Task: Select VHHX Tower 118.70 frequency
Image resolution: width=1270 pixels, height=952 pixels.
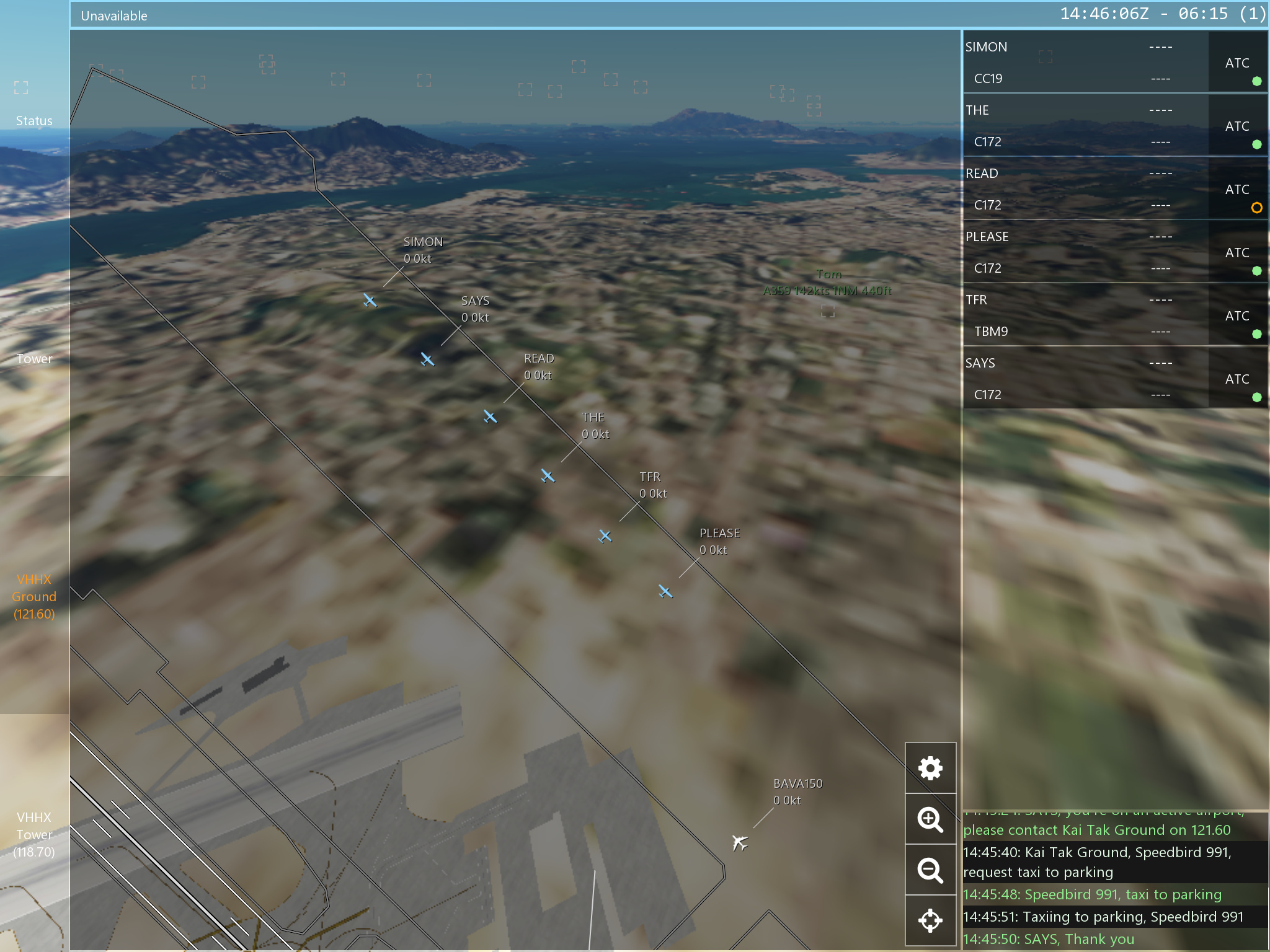Action: (x=34, y=834)
